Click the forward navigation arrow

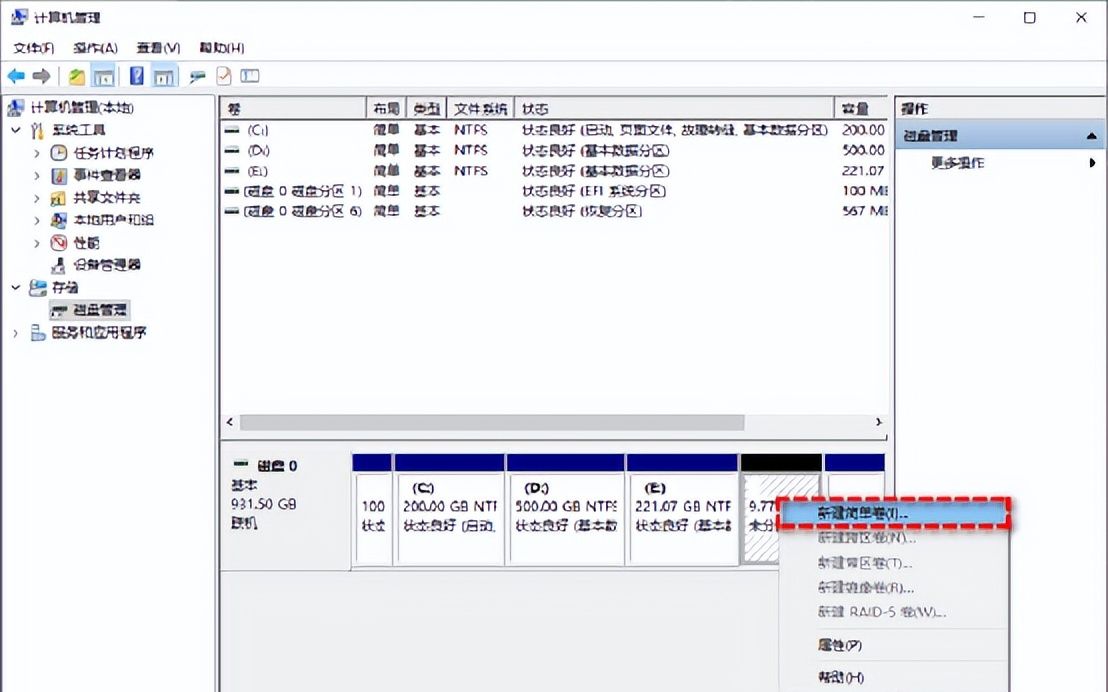tap(41, 76)
